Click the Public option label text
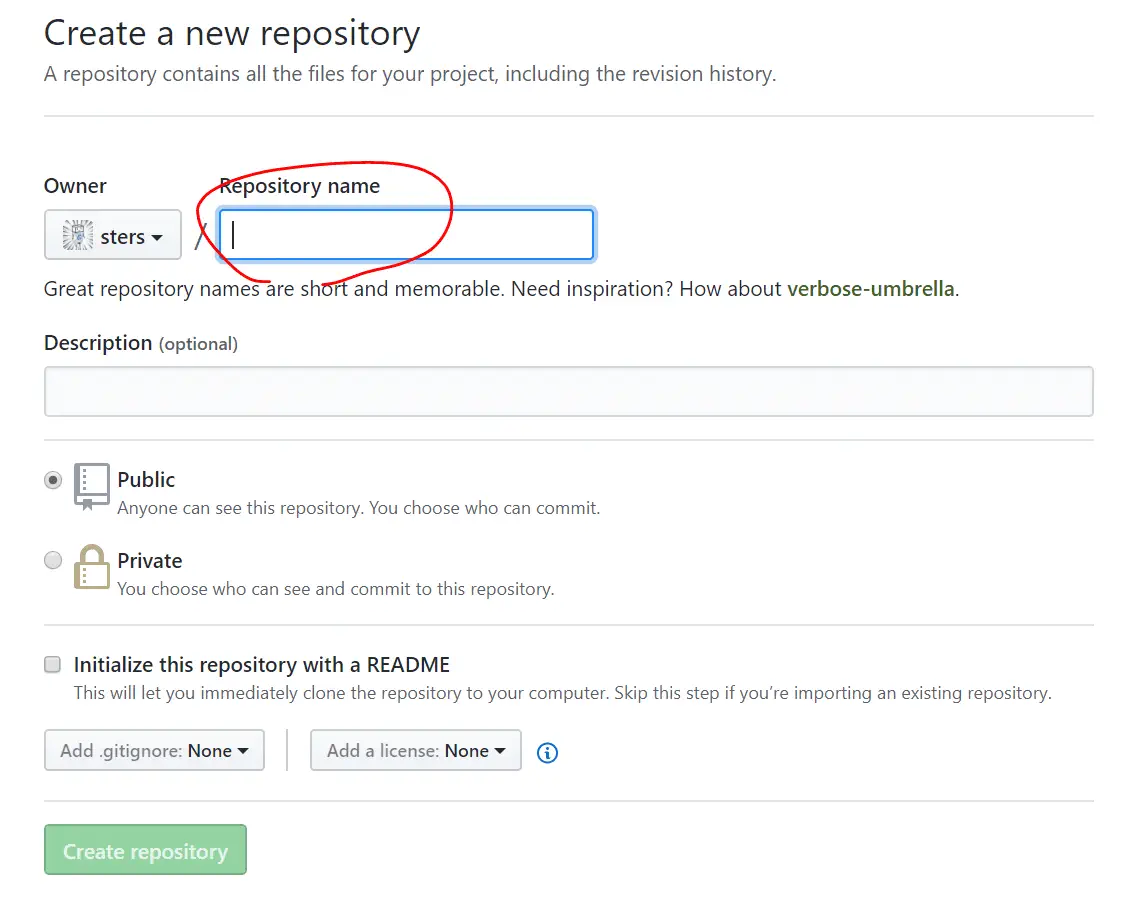The image size is (1128, 912). click(146, 480)
